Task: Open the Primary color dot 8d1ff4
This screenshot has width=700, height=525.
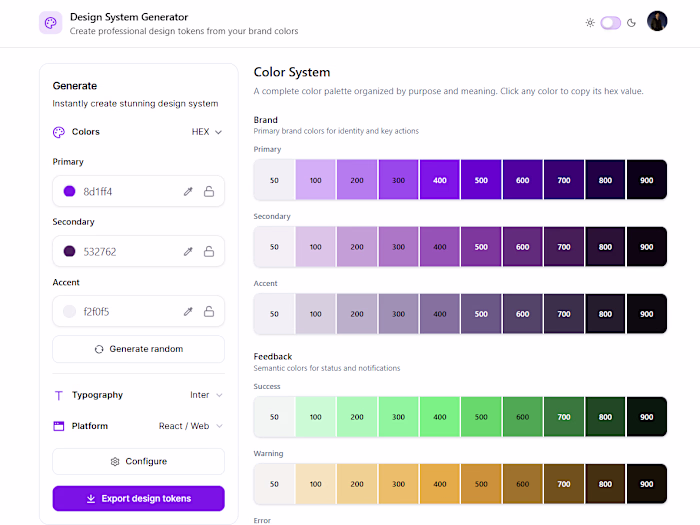Action: tap(70, 191)
